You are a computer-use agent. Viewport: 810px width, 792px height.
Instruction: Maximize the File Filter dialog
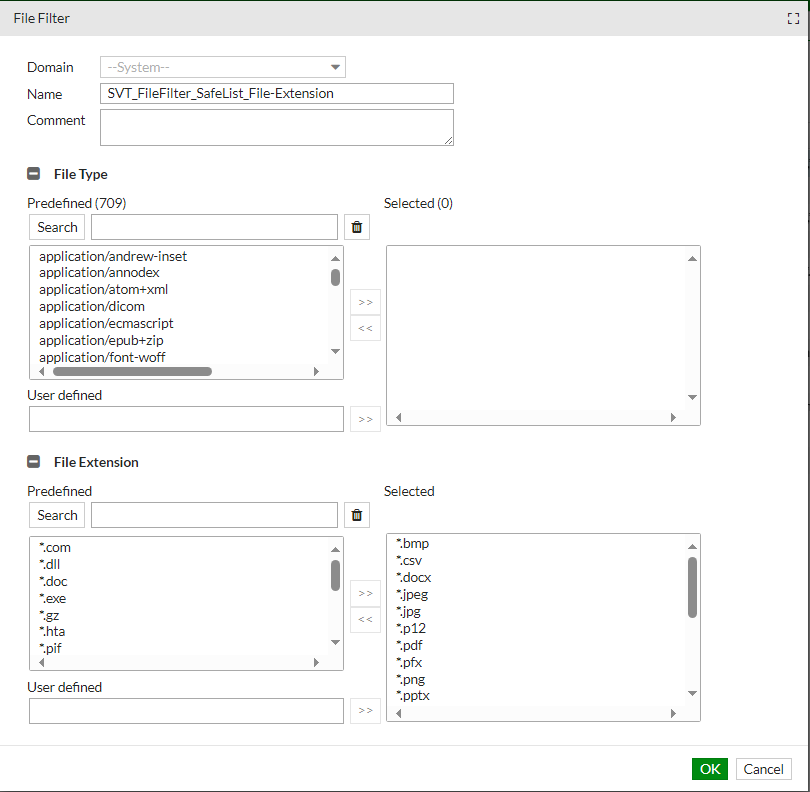(794, 18)
